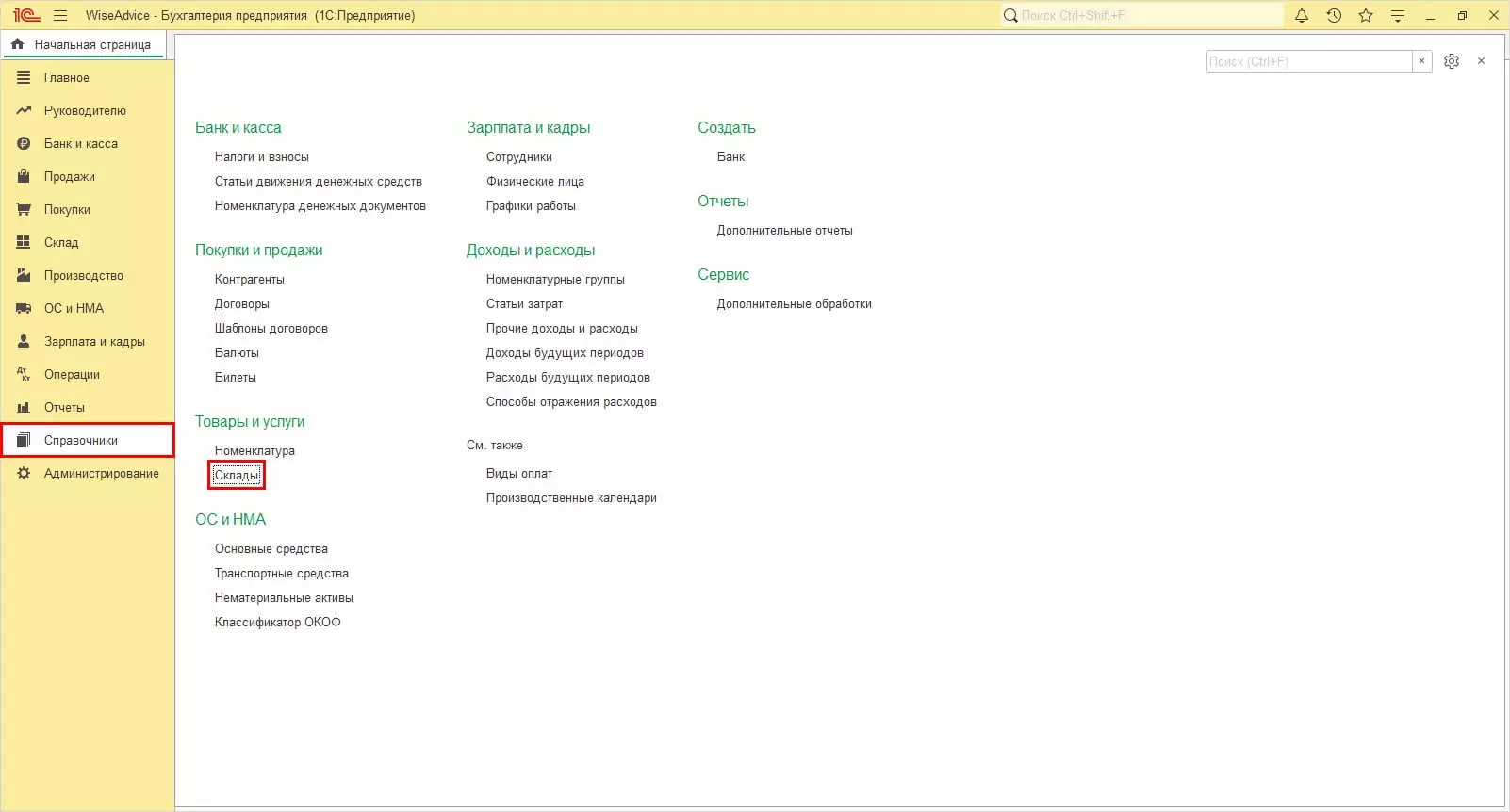This screenshot has height=812, width=1510.
Task: Open notifications bell icon
Action: click(x=1302, y=15)
